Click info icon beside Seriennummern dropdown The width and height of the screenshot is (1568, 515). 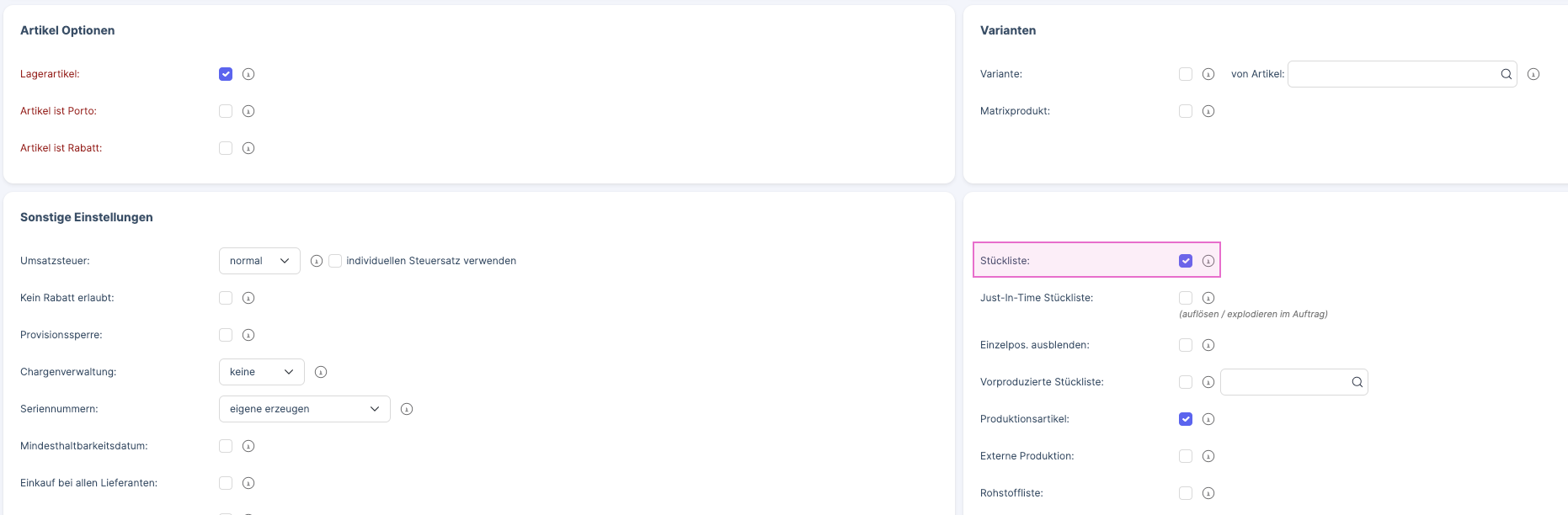(407, 409)
